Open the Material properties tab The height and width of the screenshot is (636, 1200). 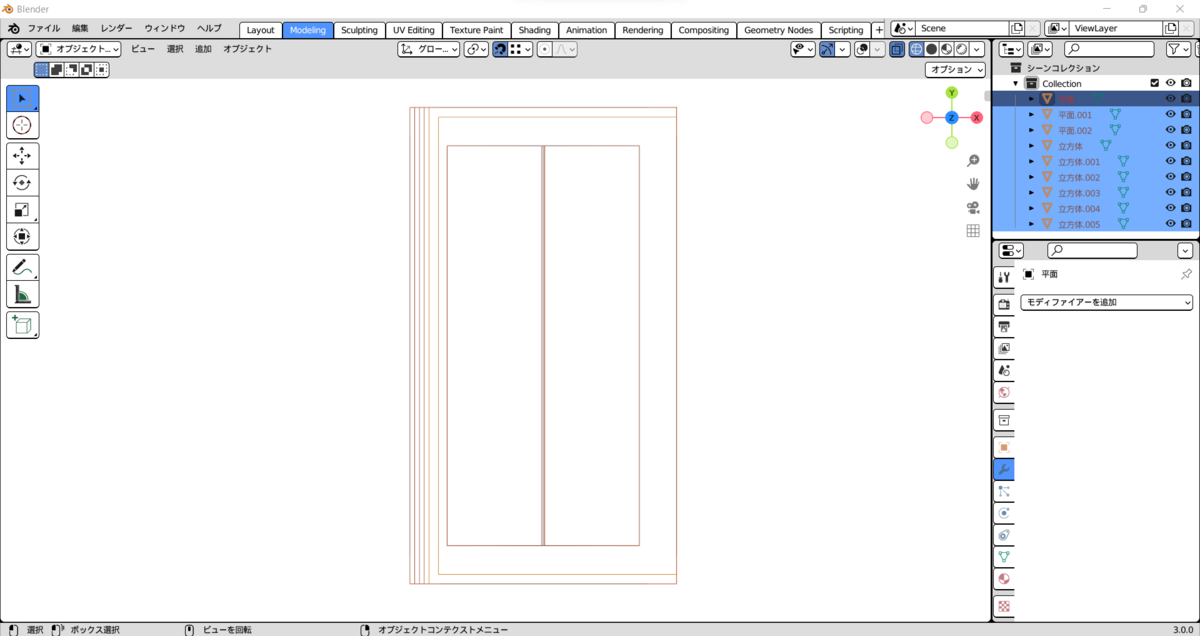coord(1004,579)
